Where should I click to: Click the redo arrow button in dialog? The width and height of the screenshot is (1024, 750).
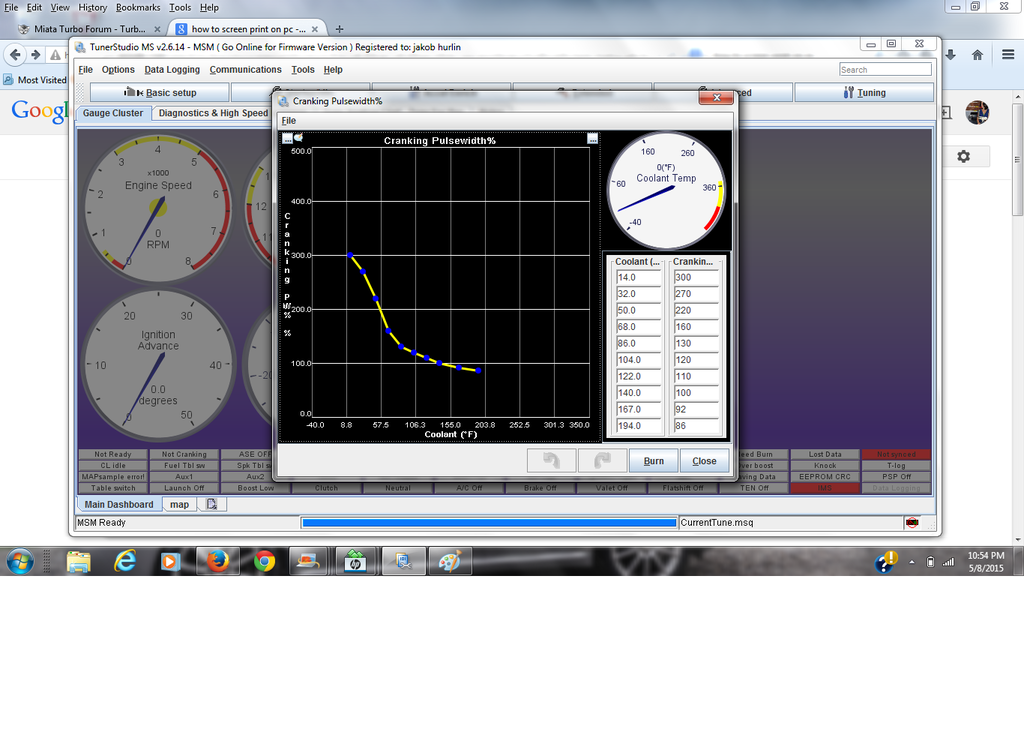(x=602, y=461)
